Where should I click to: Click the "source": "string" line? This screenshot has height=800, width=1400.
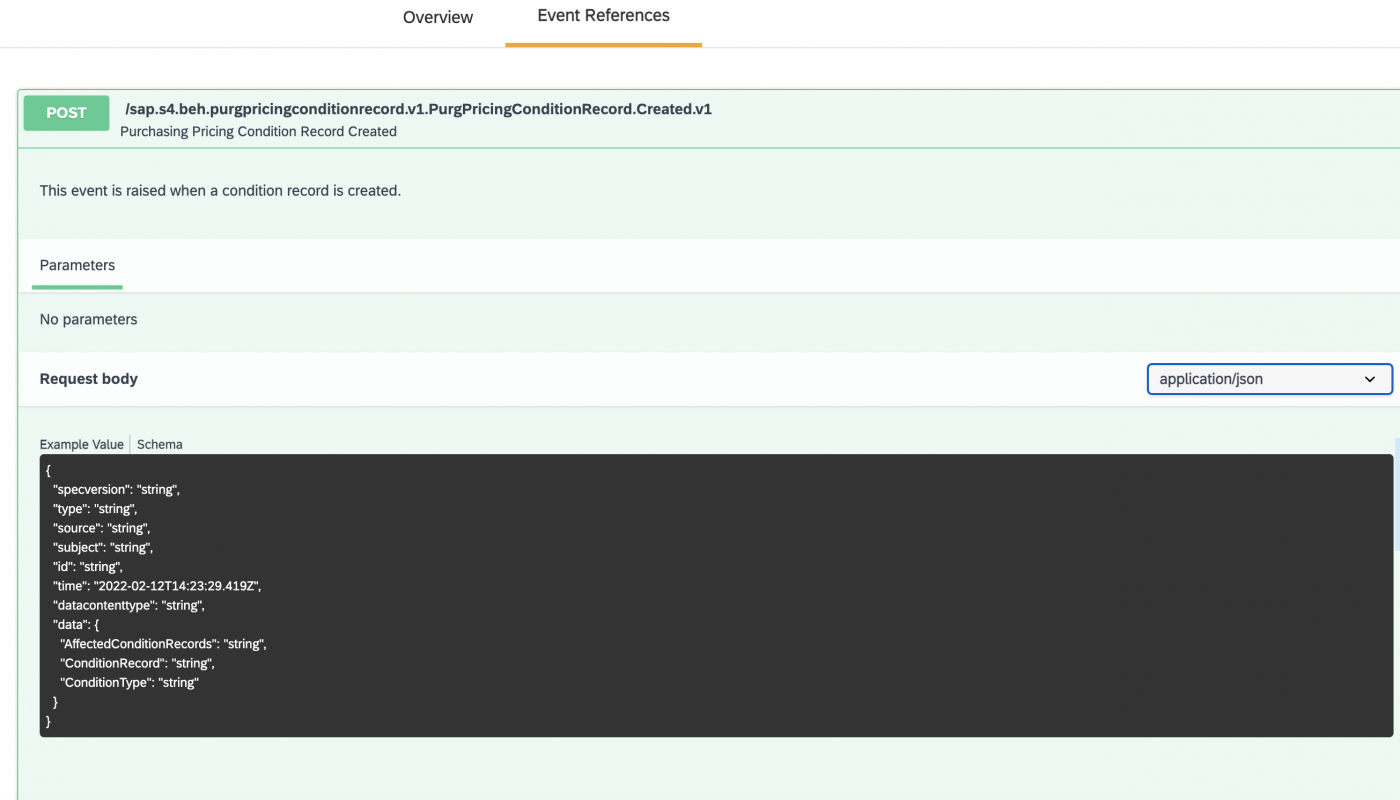(102, 528)
